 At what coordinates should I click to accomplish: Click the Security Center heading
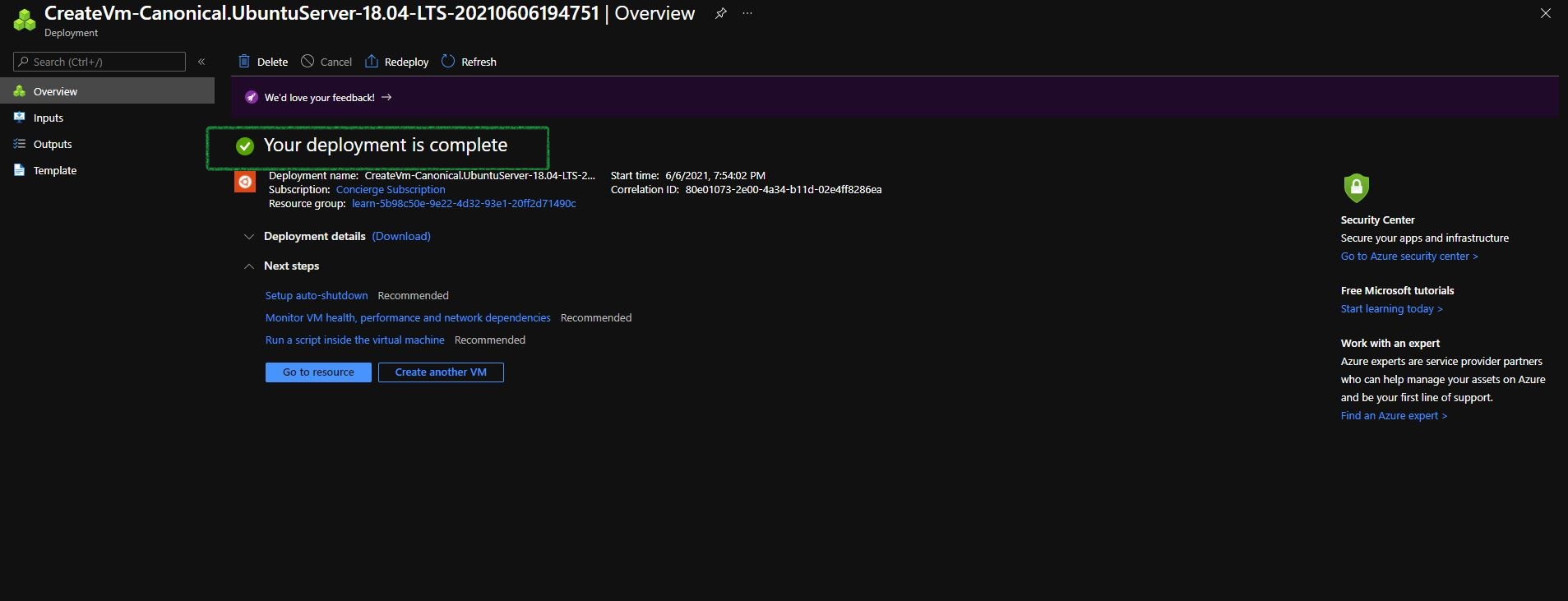point(1378,220)
